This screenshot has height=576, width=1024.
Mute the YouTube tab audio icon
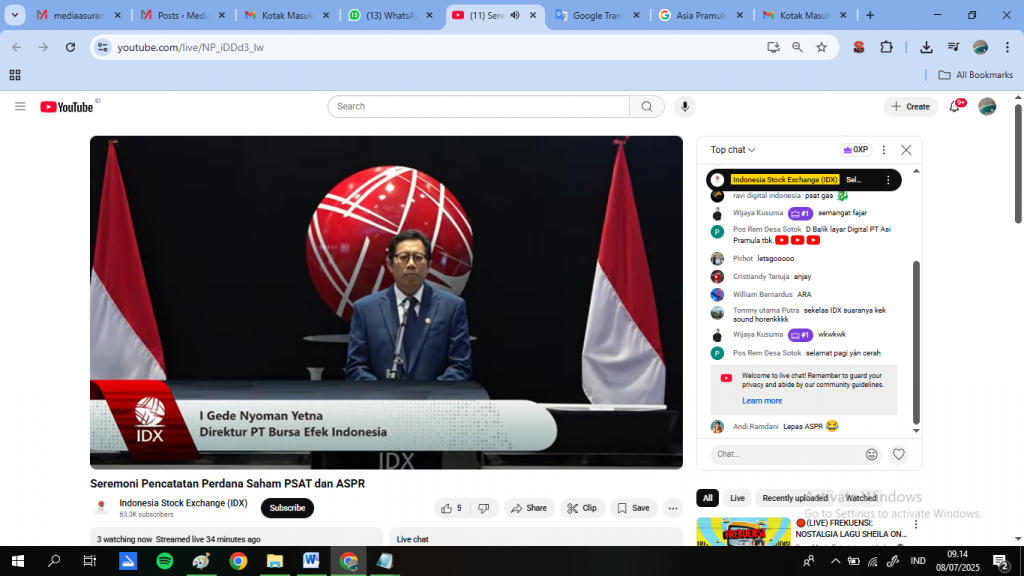pos(515,15)
